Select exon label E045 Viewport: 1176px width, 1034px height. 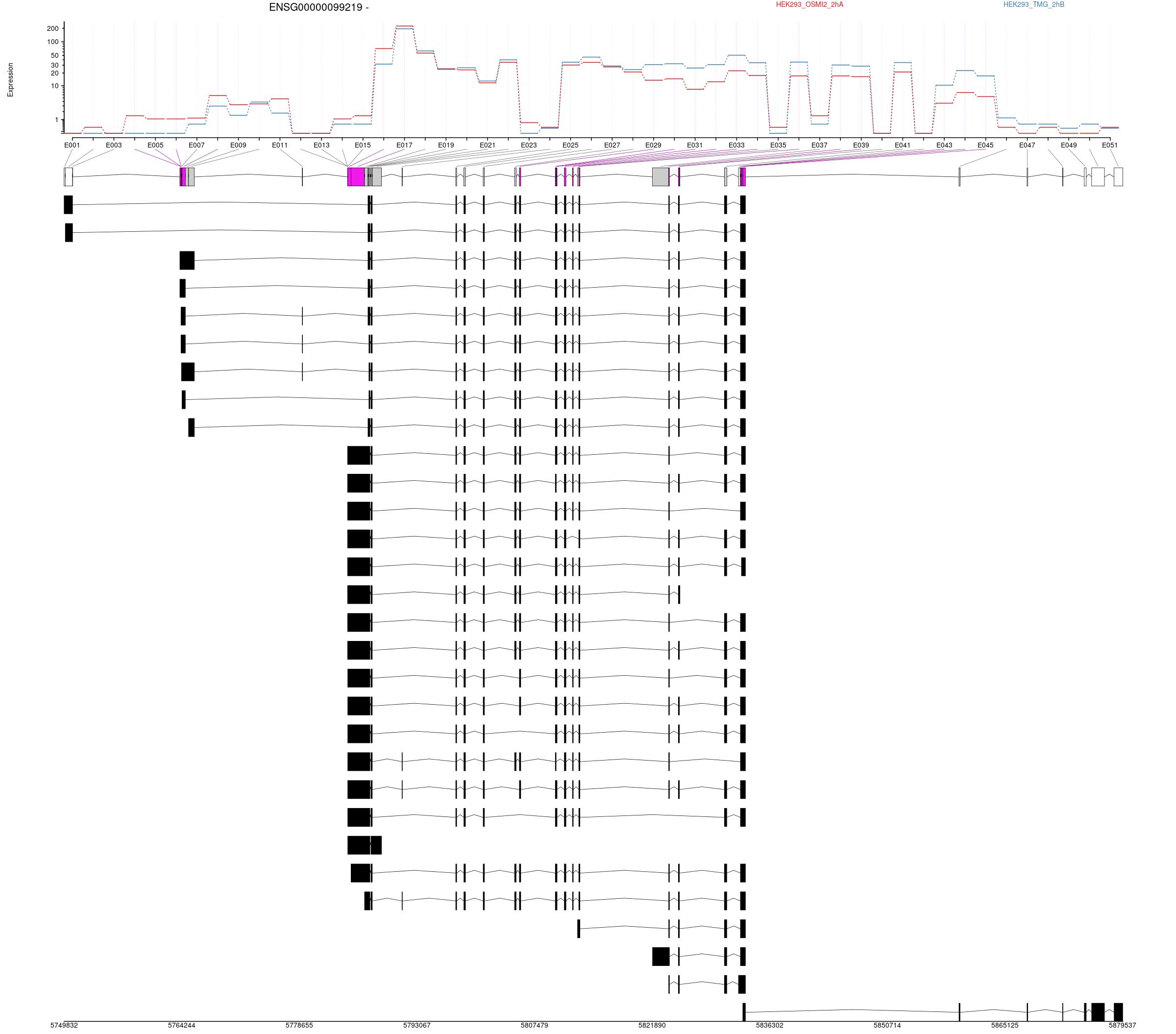pyautogui.click(x=985, y=146)
